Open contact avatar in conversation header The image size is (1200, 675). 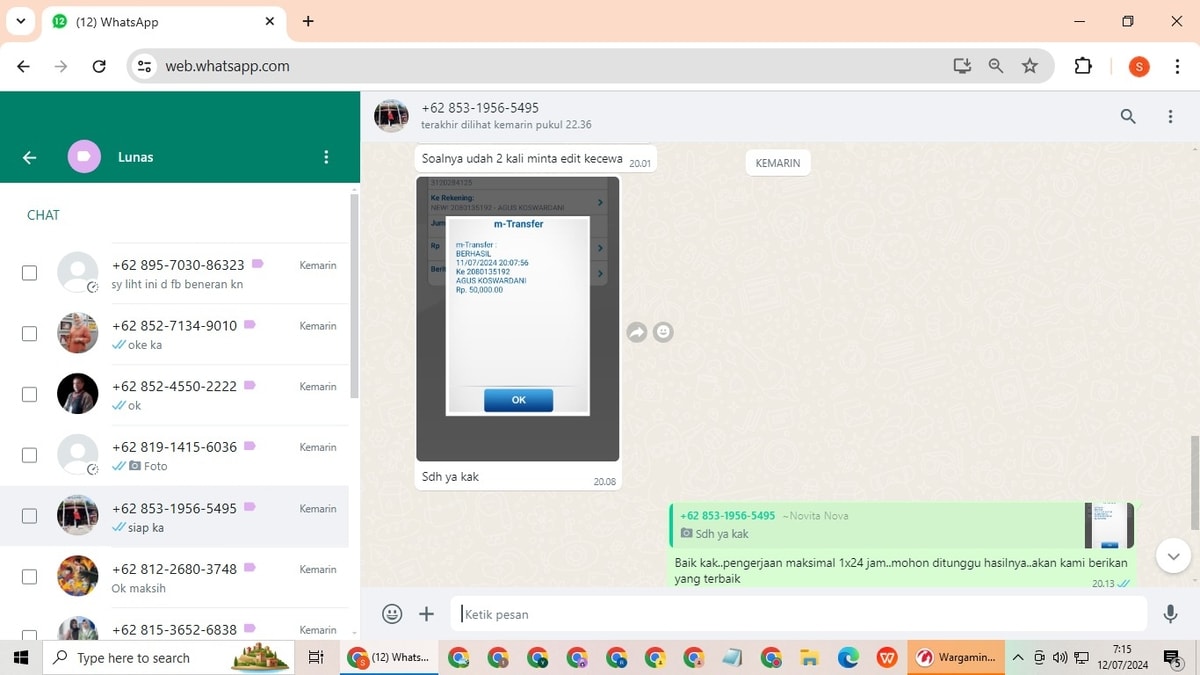pyautogui.click(x=391, y=116)
